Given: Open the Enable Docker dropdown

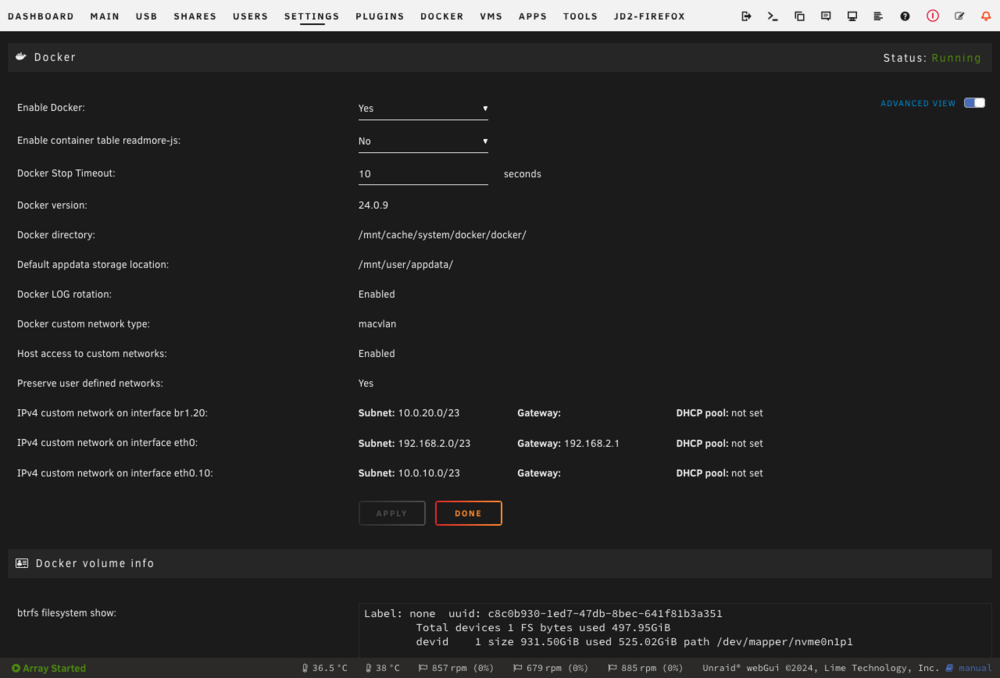Looking at the screenshot, I should 423,108.
